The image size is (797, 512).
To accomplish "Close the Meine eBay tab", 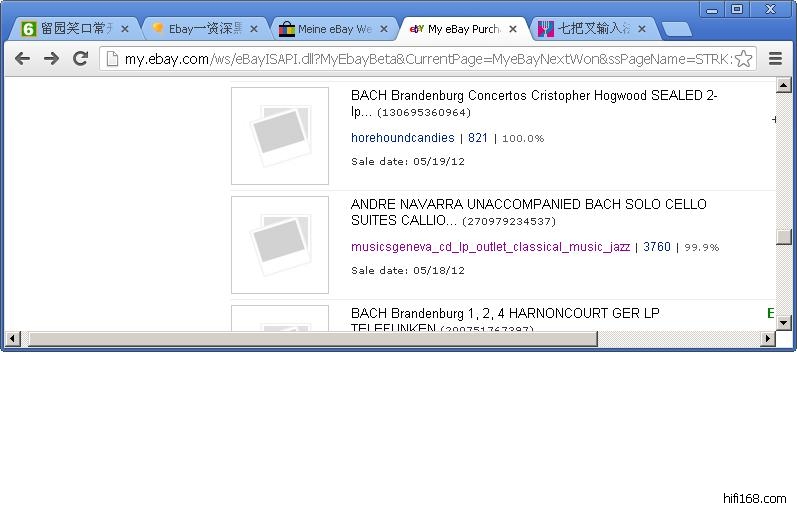I will 384,29.
